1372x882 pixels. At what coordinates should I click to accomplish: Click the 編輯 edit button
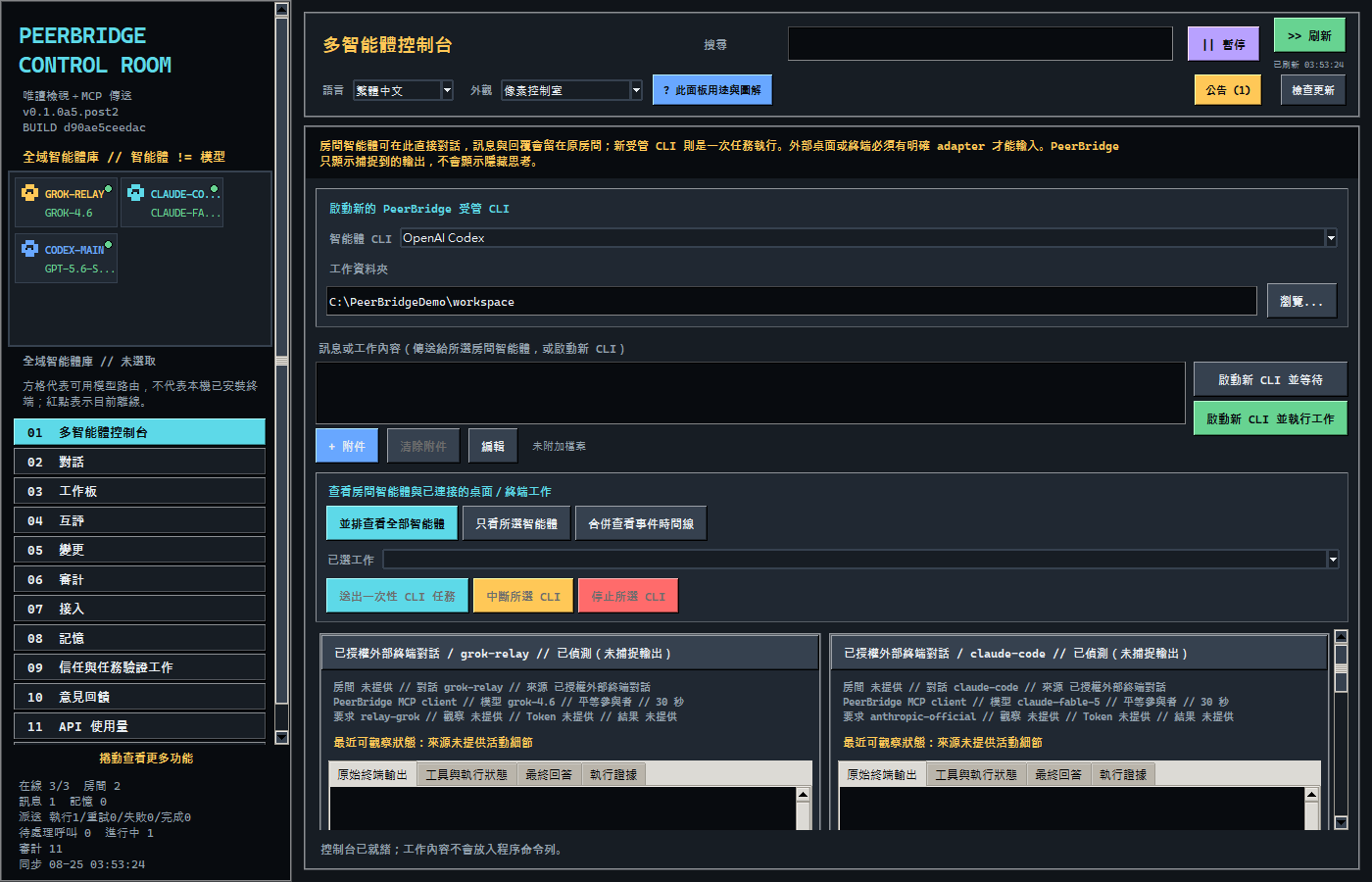493,446
